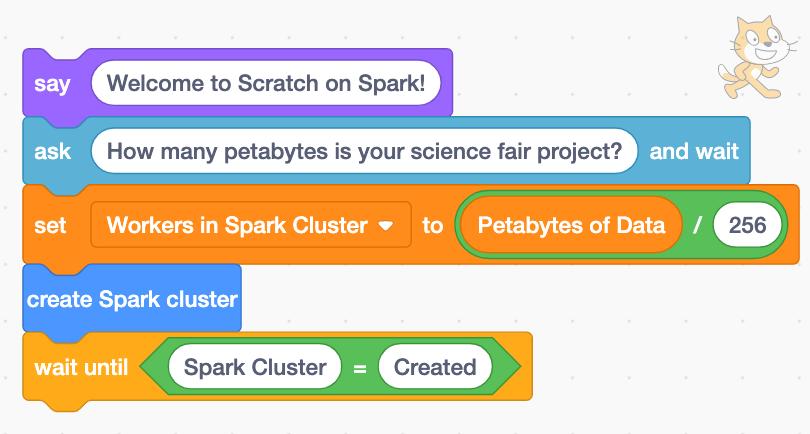Select the 'Petabytes of Data' variable reporter

click(x=571, y=225)
